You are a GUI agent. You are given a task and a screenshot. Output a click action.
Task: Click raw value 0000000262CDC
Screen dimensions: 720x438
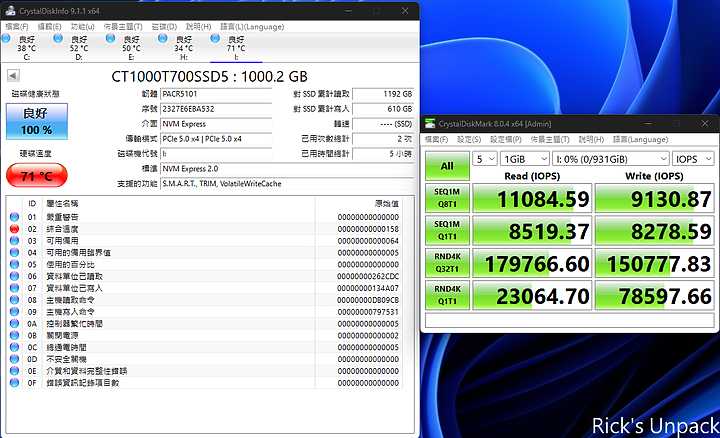pyautogui.click(x=368, y=276)
